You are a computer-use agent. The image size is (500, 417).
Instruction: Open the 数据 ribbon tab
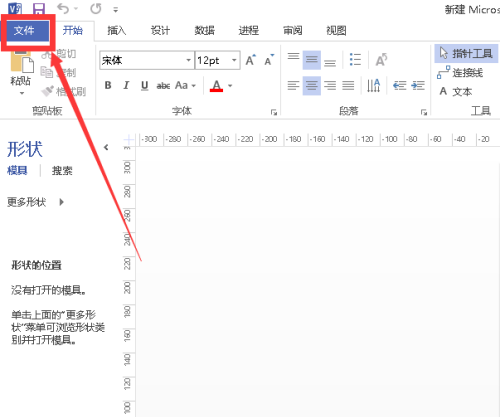(x=205, y=31)
